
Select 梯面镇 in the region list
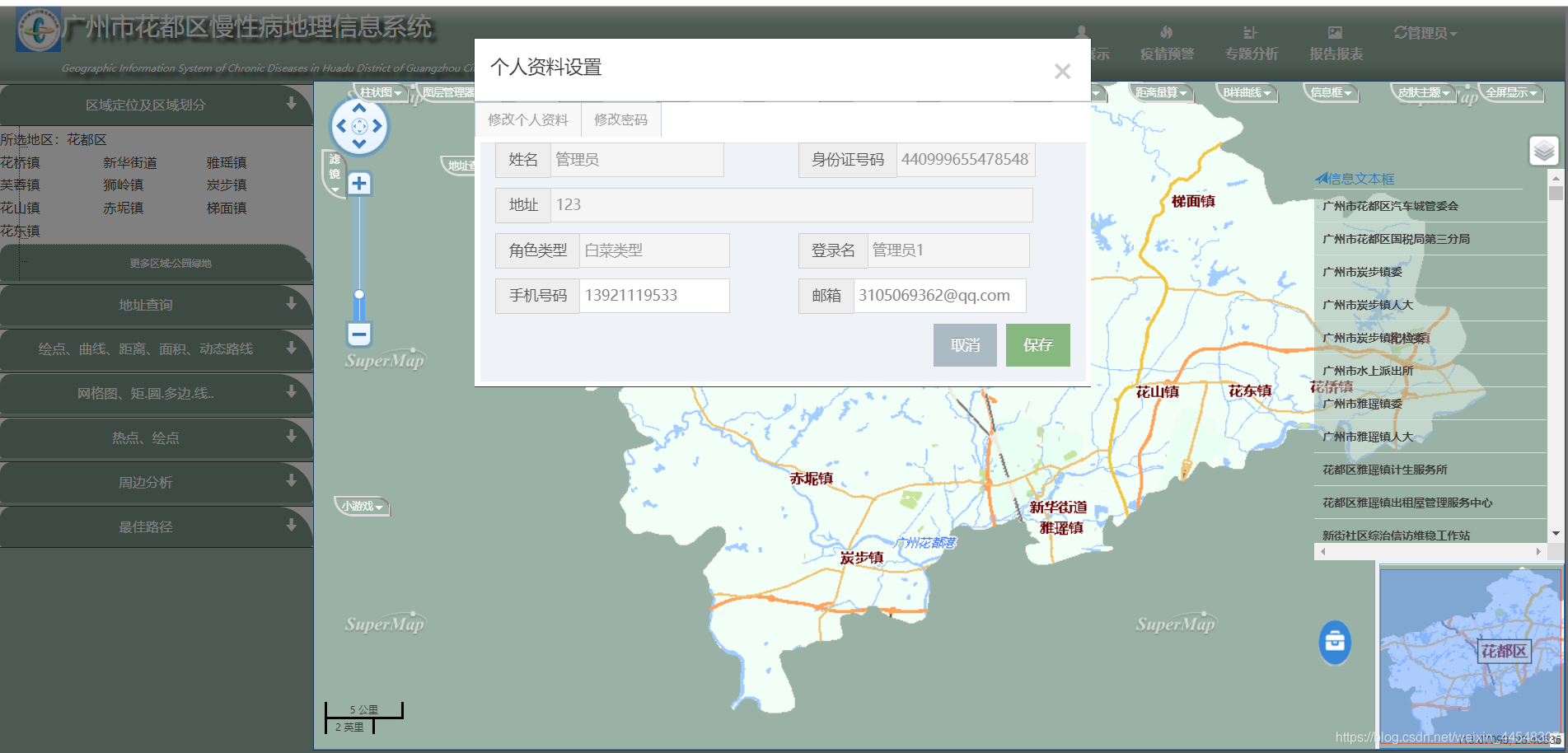(x=227, y=208)
